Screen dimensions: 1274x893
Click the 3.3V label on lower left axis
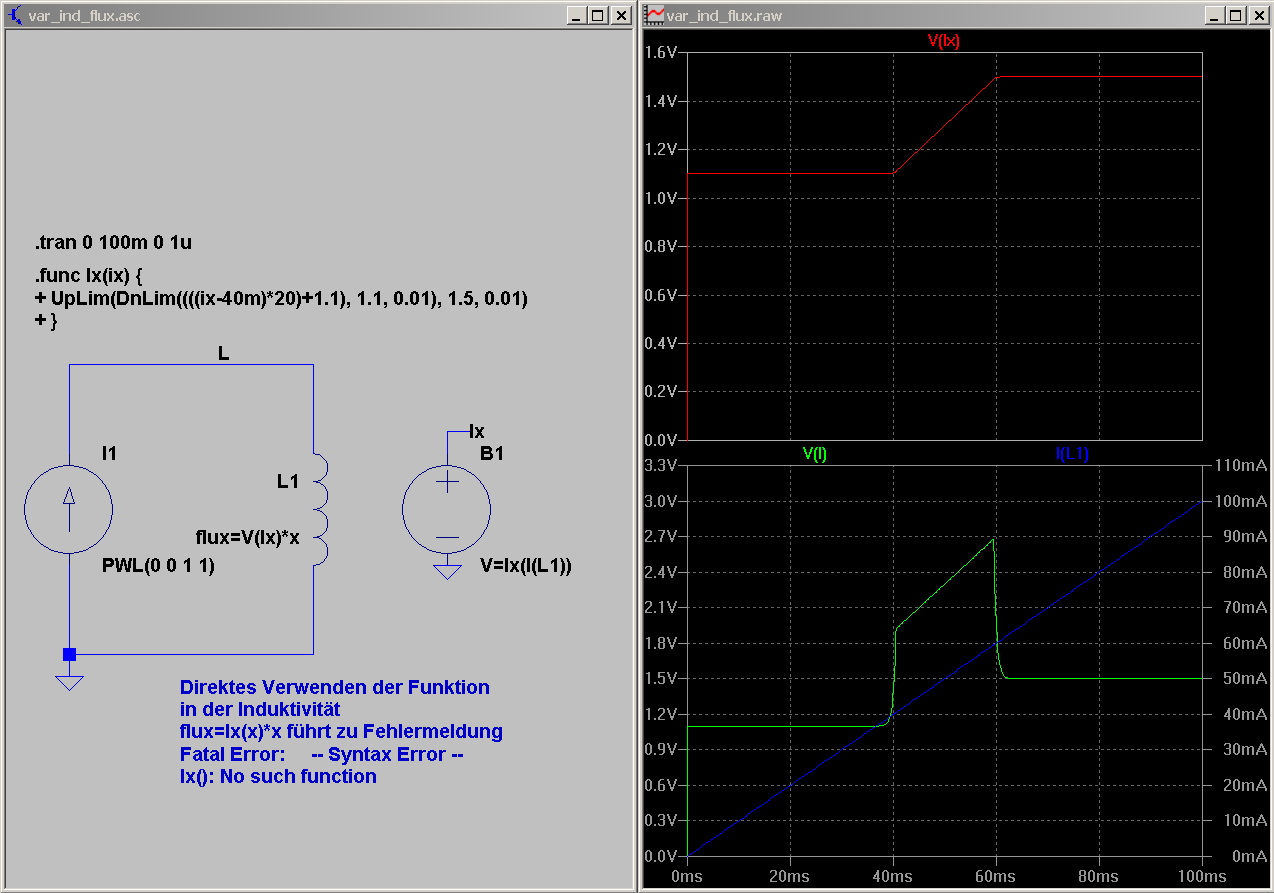662,466
